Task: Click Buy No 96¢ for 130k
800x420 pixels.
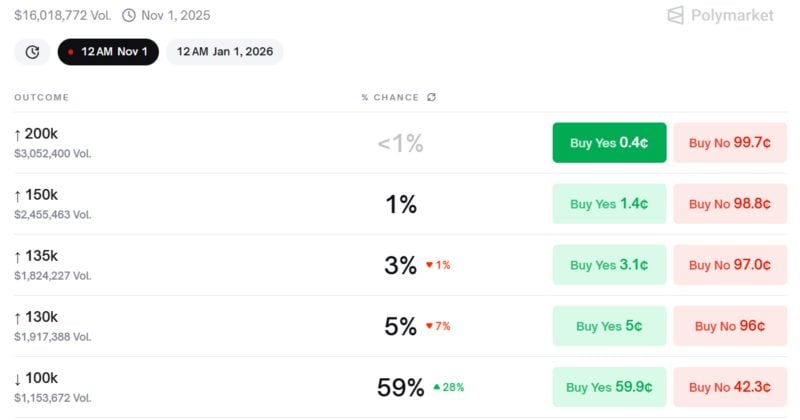Action: (x=730, y=326)
